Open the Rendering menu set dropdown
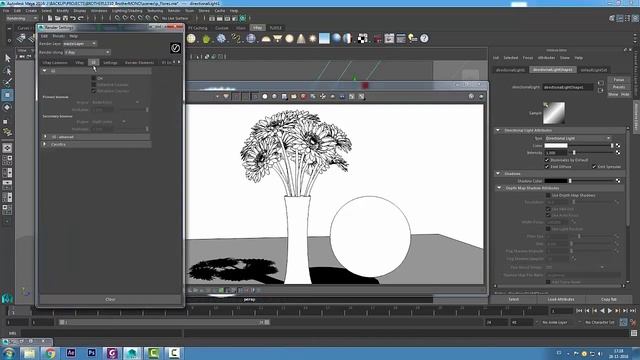The height and width of the screenshot is (360, 640). [22, 18]
